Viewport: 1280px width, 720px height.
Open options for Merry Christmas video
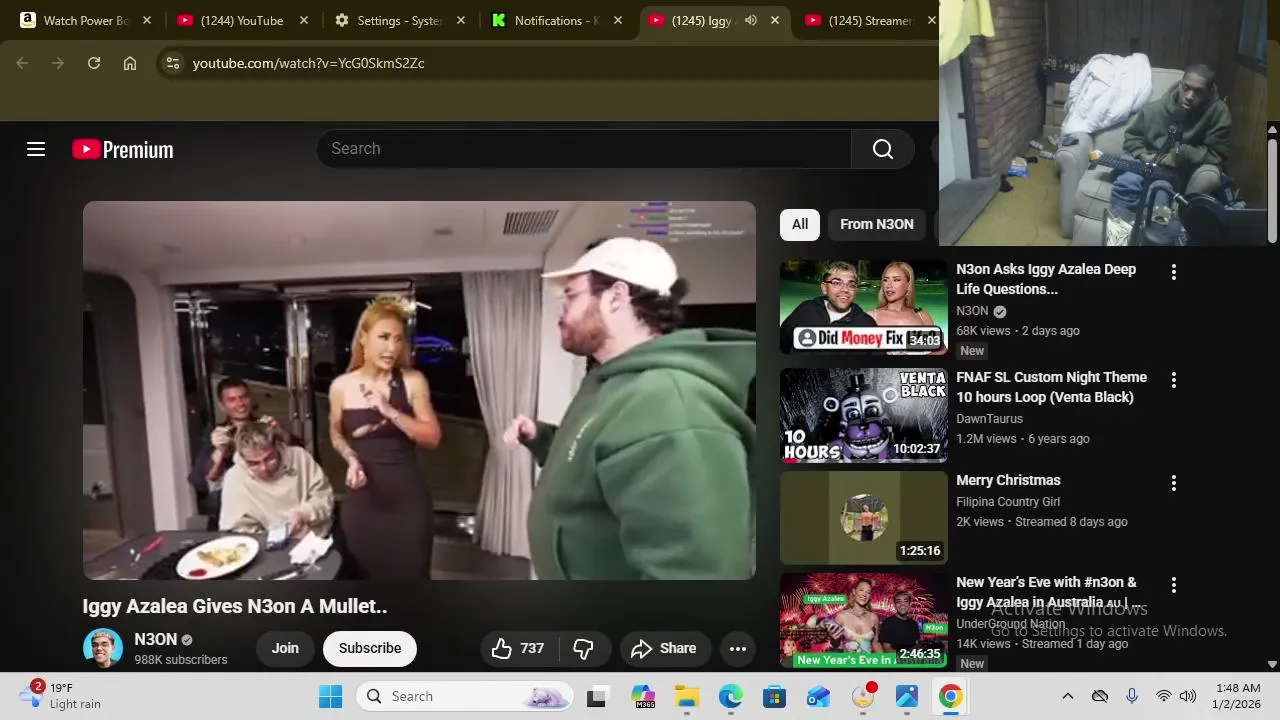(1174, 483)
